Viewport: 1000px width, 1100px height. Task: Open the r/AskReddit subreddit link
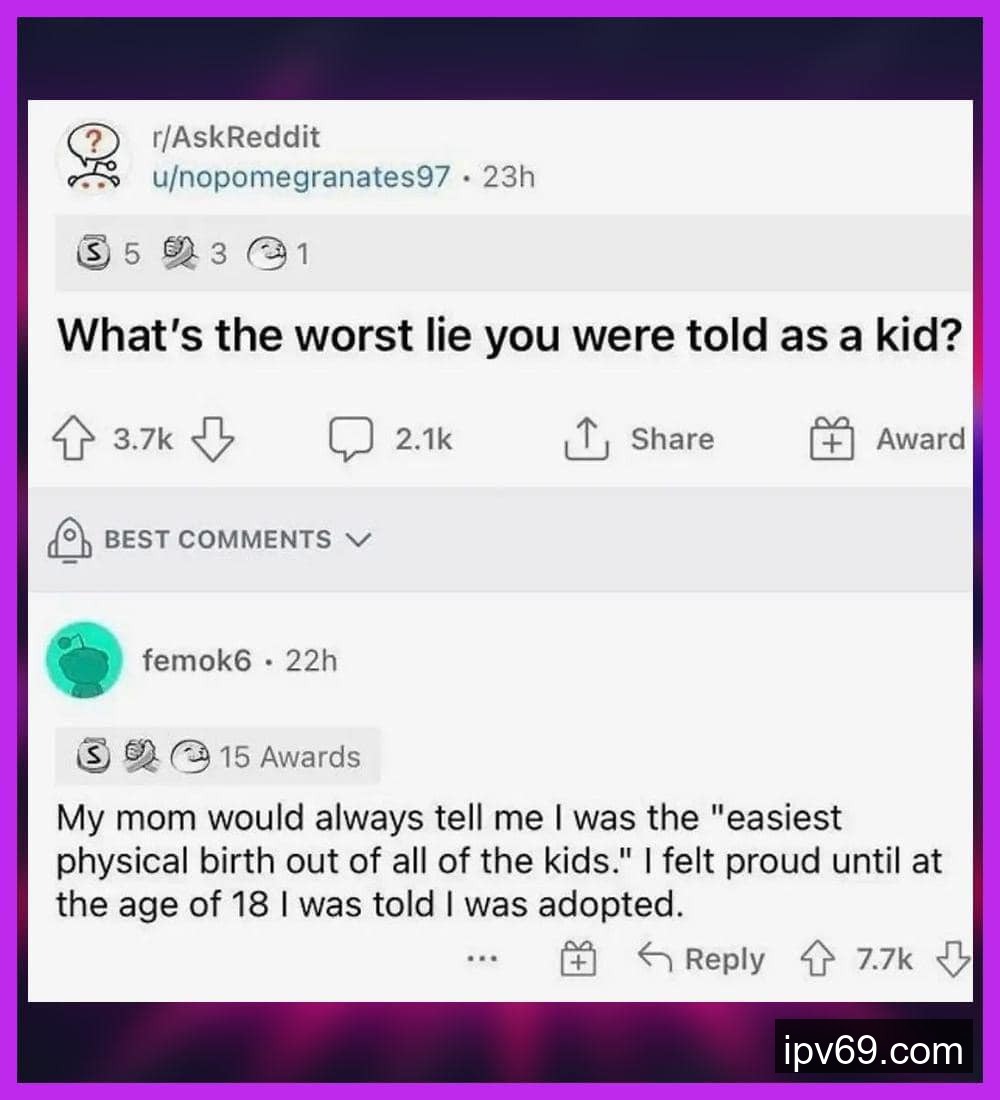[x=236, y=137]
